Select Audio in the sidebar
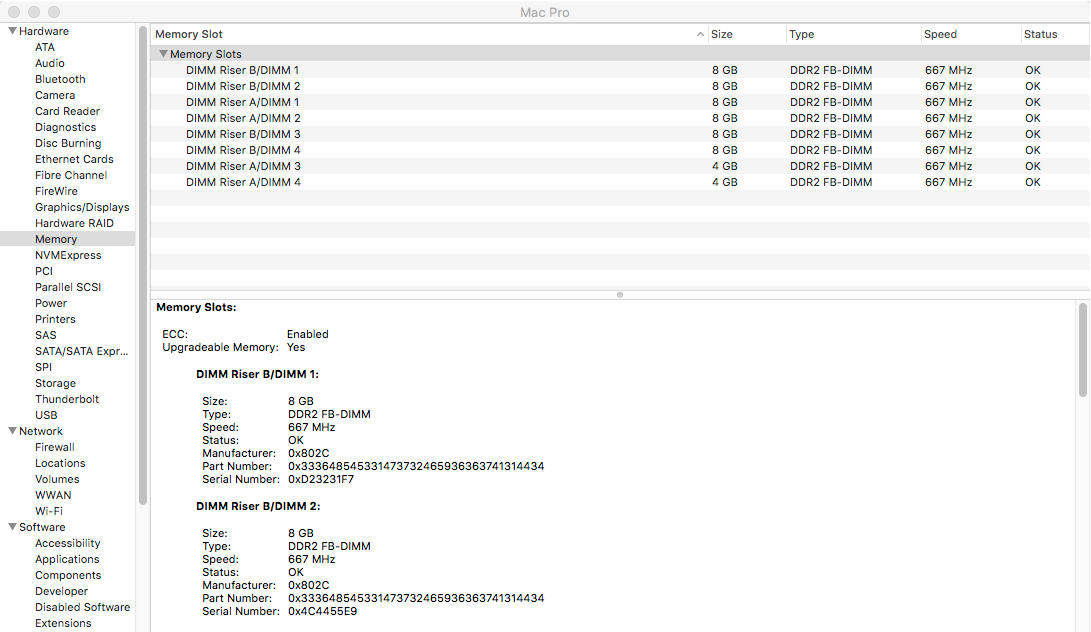 pyautogui.click(x=49, y=63)
